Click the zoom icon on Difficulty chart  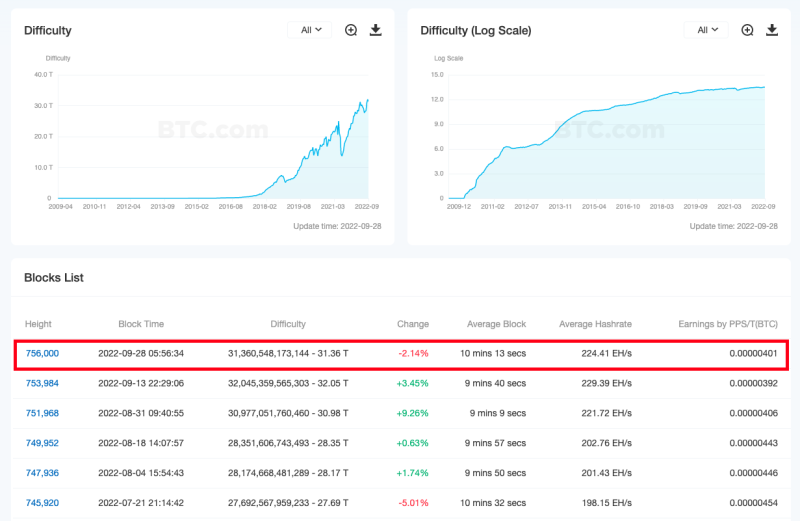[x=351, y=30]
